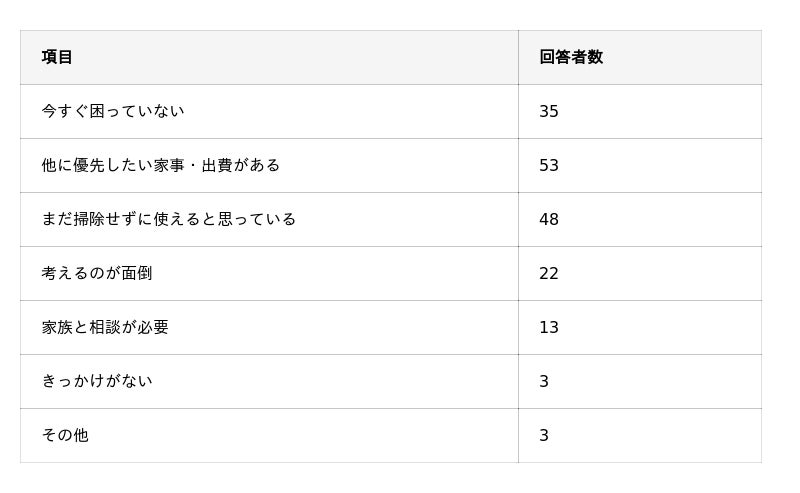Choose the last table row labeled その他
The image size is (800, 493).
(390, 435)
